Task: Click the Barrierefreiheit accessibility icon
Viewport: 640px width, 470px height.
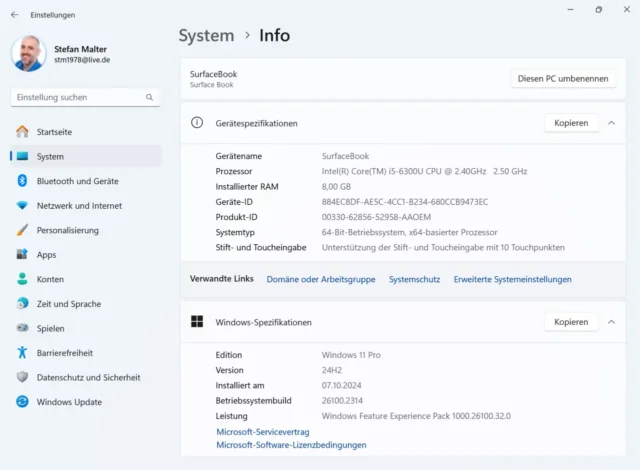Action: (x=22, y=353)
